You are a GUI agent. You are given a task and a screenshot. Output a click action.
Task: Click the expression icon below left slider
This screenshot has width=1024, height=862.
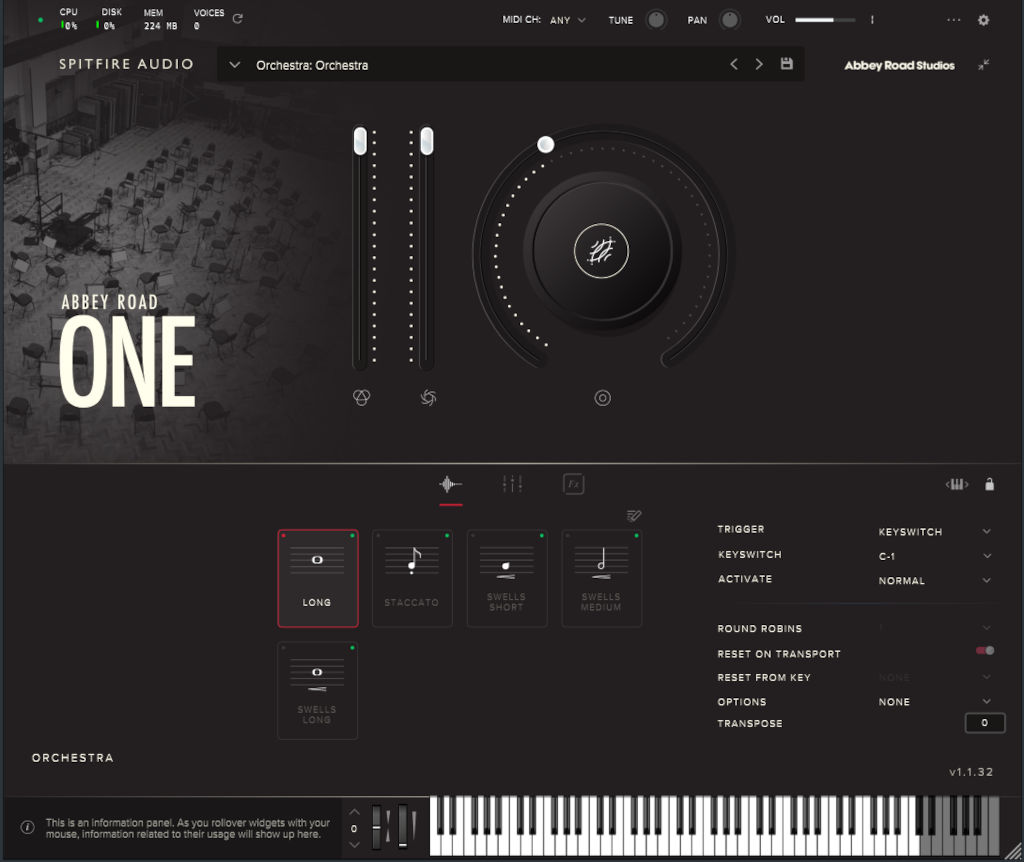(x=361, y=397)
